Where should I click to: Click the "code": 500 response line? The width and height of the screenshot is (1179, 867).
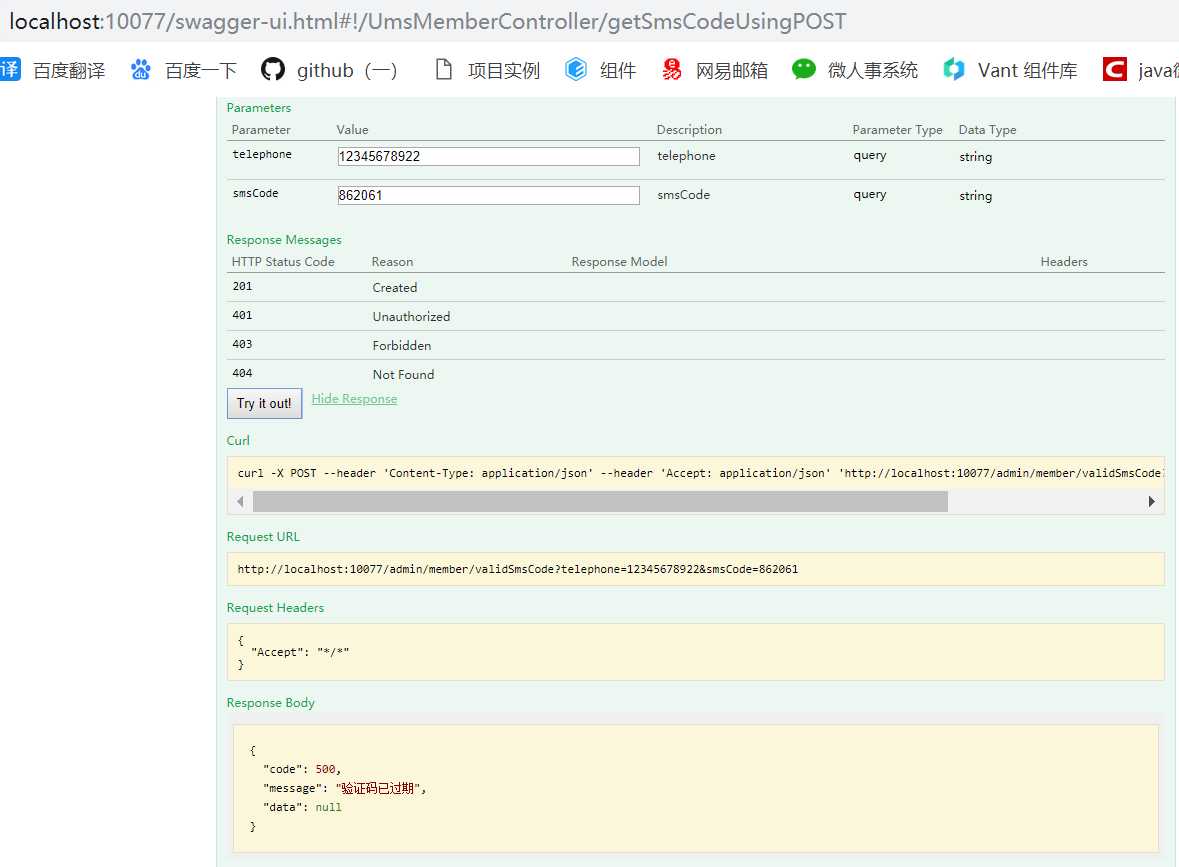coord(302,769)
